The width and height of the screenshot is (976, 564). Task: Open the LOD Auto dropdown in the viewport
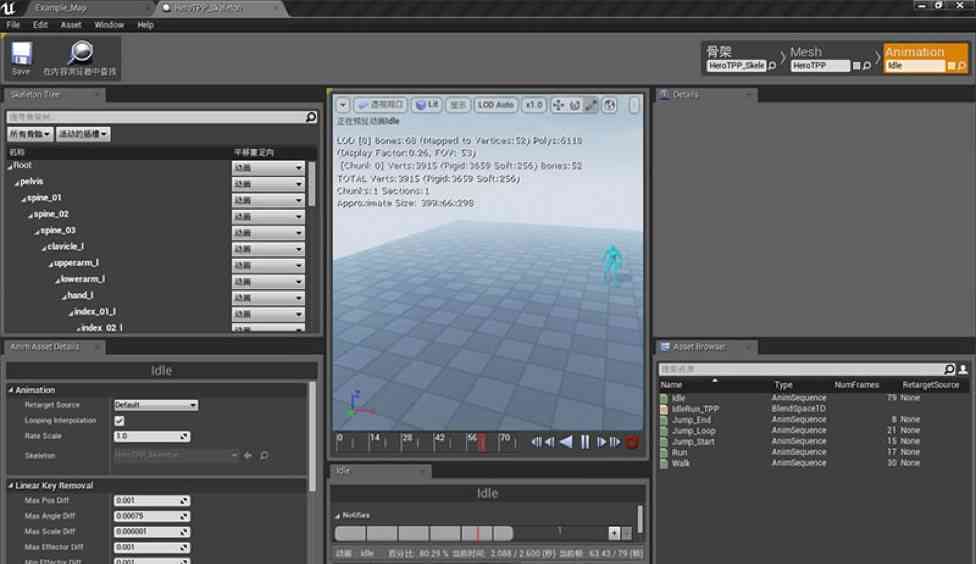pos(496,105)
